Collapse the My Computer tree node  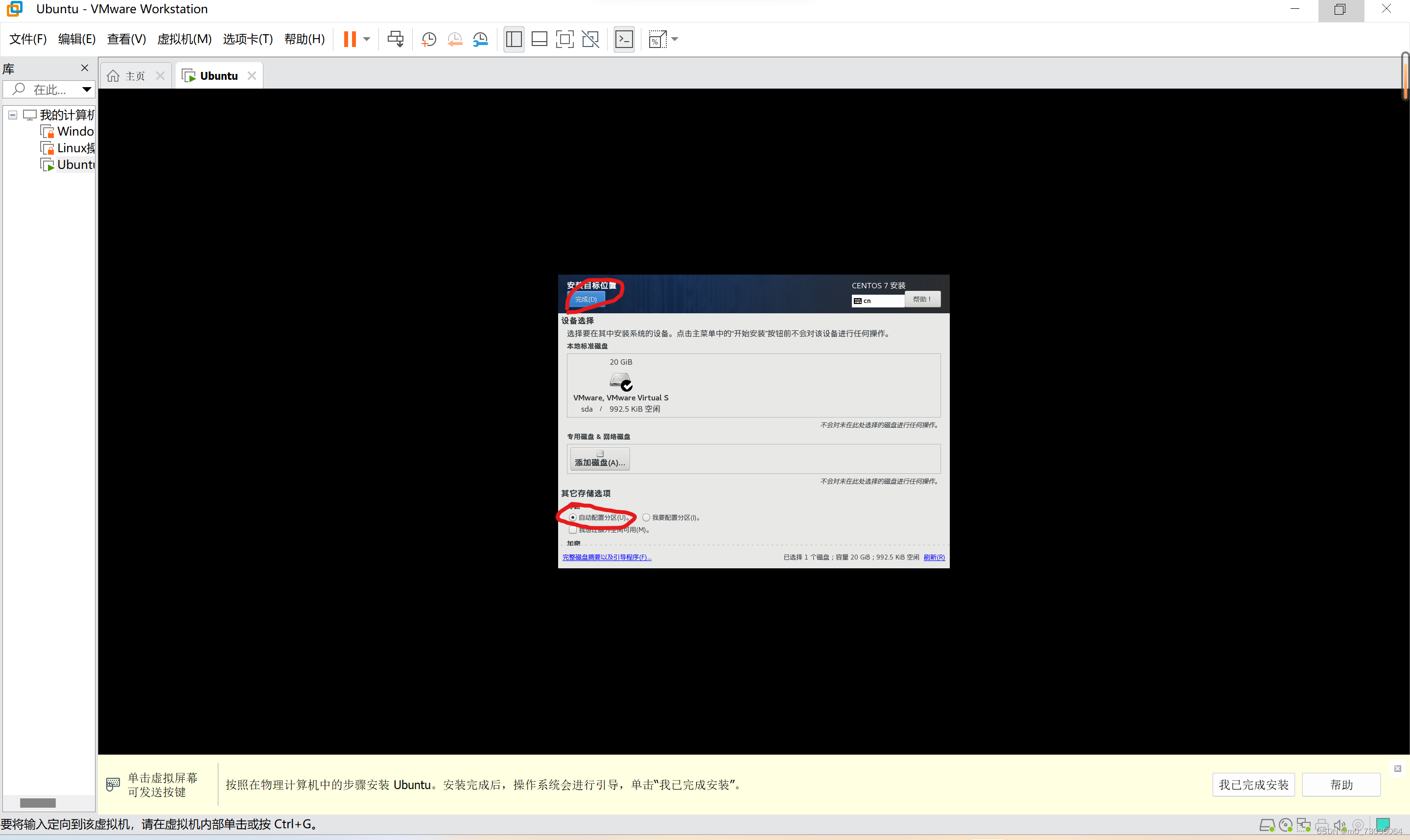click(x=12, y=115)
